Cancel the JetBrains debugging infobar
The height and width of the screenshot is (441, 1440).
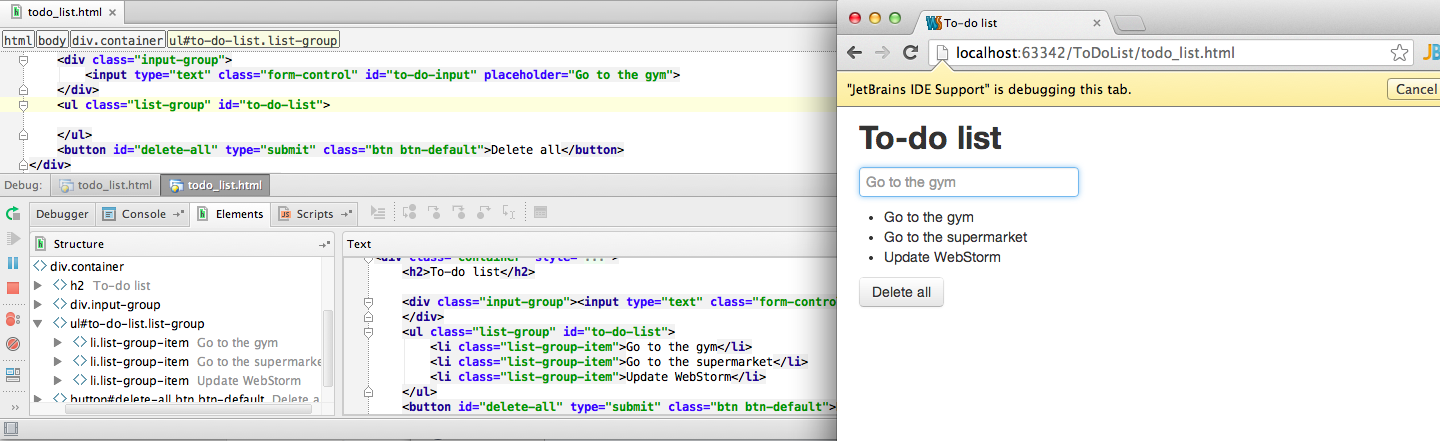click(x=1415, y=89)
